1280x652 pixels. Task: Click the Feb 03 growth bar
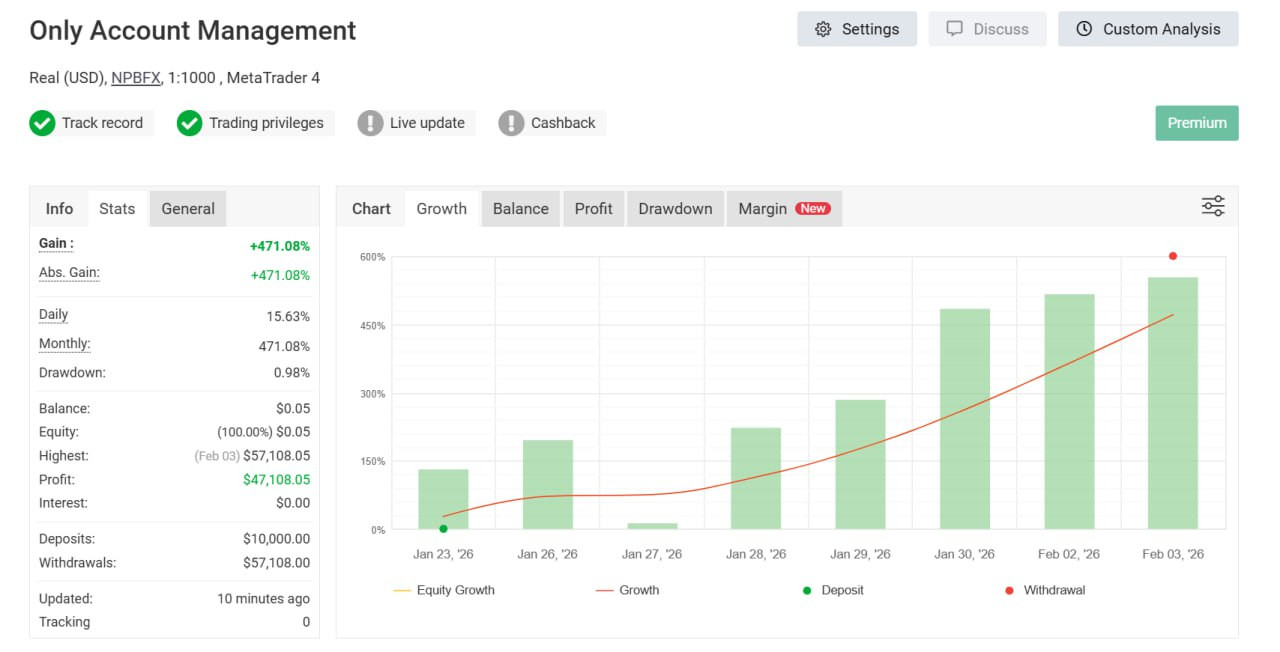pos(1172,402)
